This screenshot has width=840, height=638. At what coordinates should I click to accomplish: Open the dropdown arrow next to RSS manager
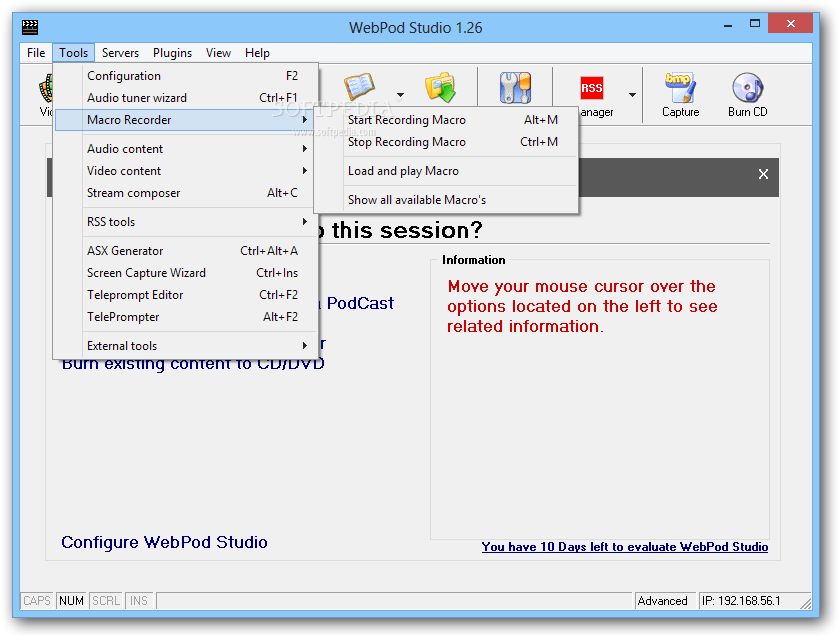(x=632, y=95)
